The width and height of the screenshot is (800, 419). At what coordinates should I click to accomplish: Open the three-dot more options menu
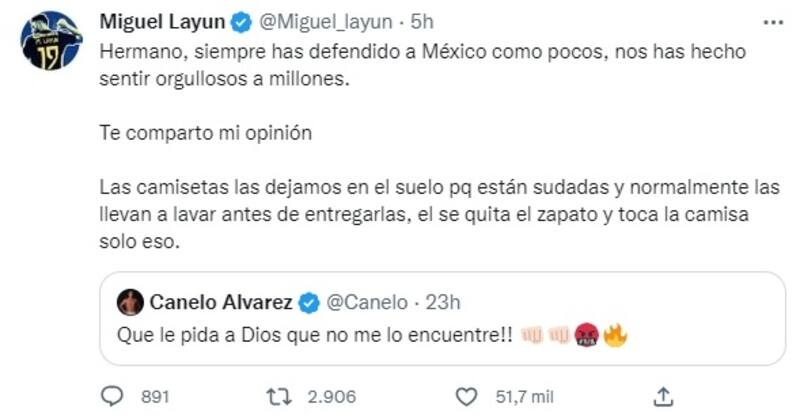click(x=773, y=21)
